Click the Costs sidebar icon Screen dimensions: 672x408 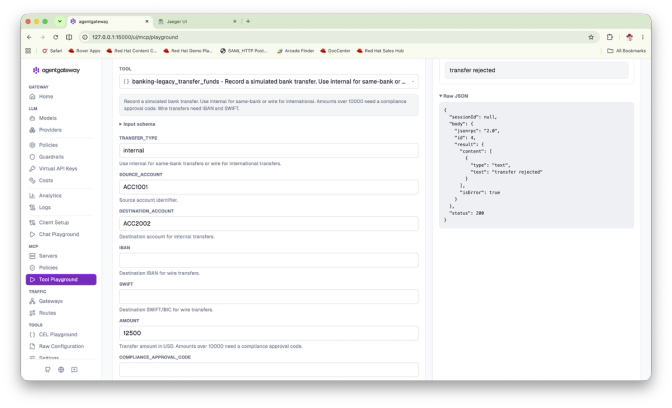[32, 180]
